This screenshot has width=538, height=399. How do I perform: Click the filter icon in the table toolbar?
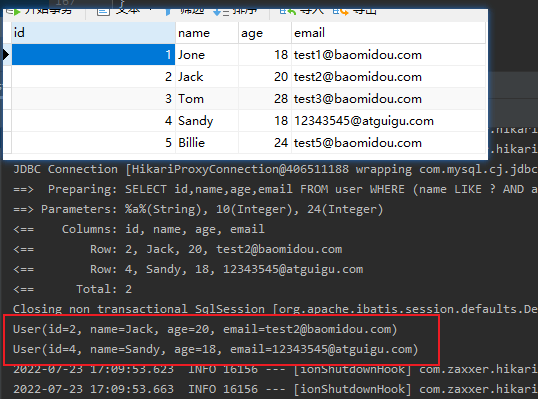169,12
